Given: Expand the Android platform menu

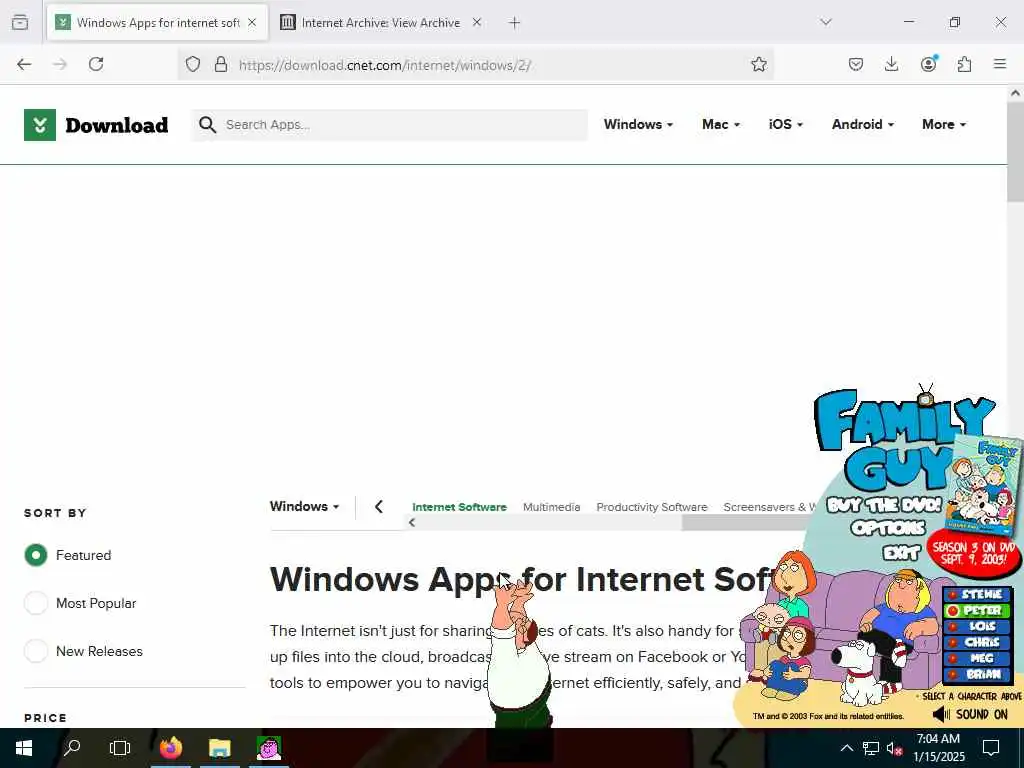Looking at the screenshot, I should coord(863,124).
